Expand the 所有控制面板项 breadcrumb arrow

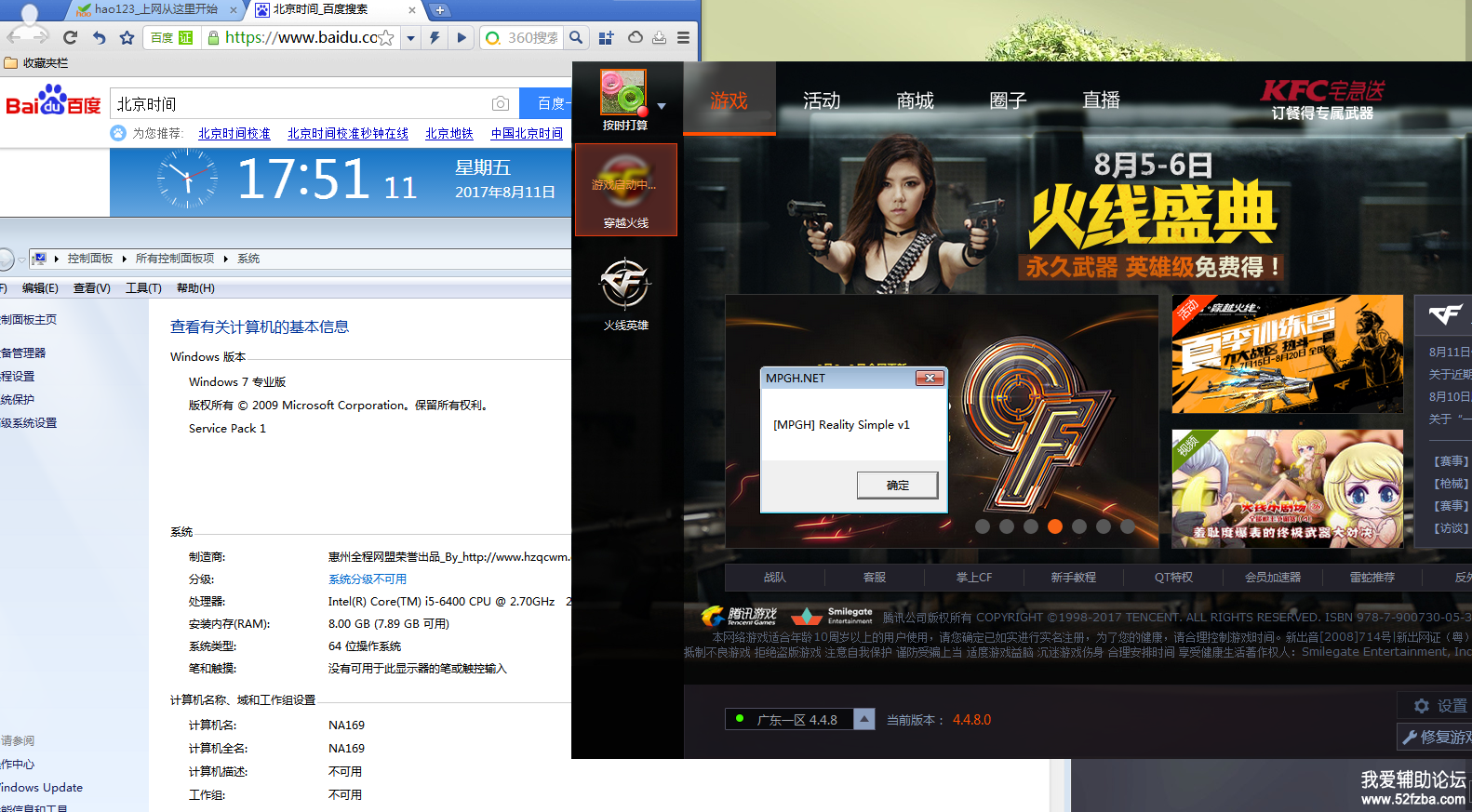point(225,259)
